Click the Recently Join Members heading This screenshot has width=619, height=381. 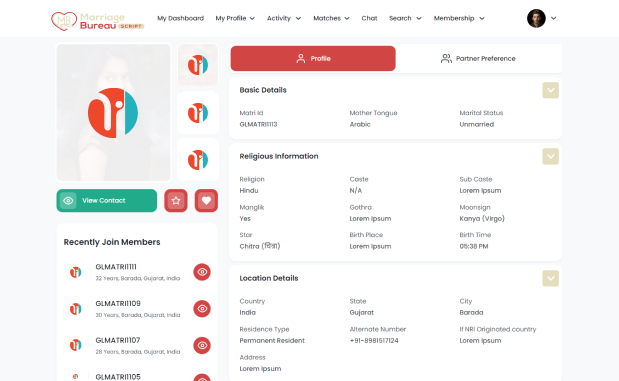pyautogui.click(x=112, y=242)
